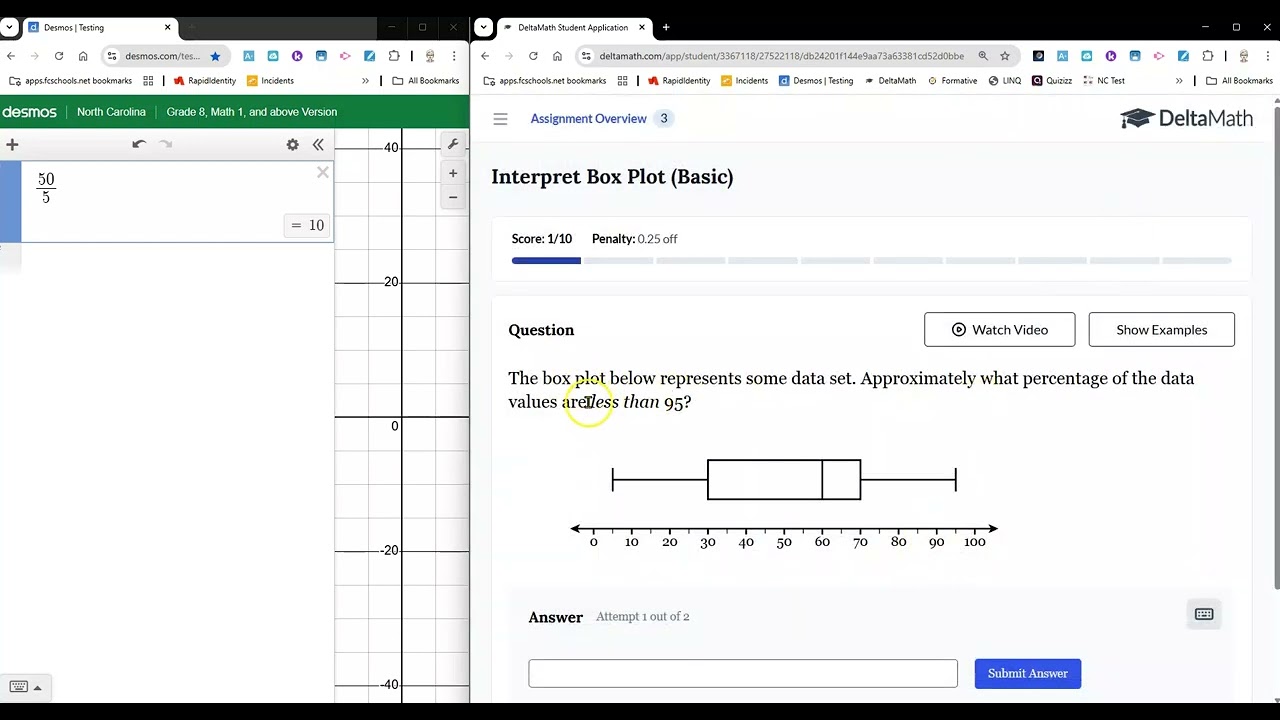This screenshot has width=1280, height=720.
Task: Reload the Desmos page
Action: pyautogui.click(x=59, y=56)
